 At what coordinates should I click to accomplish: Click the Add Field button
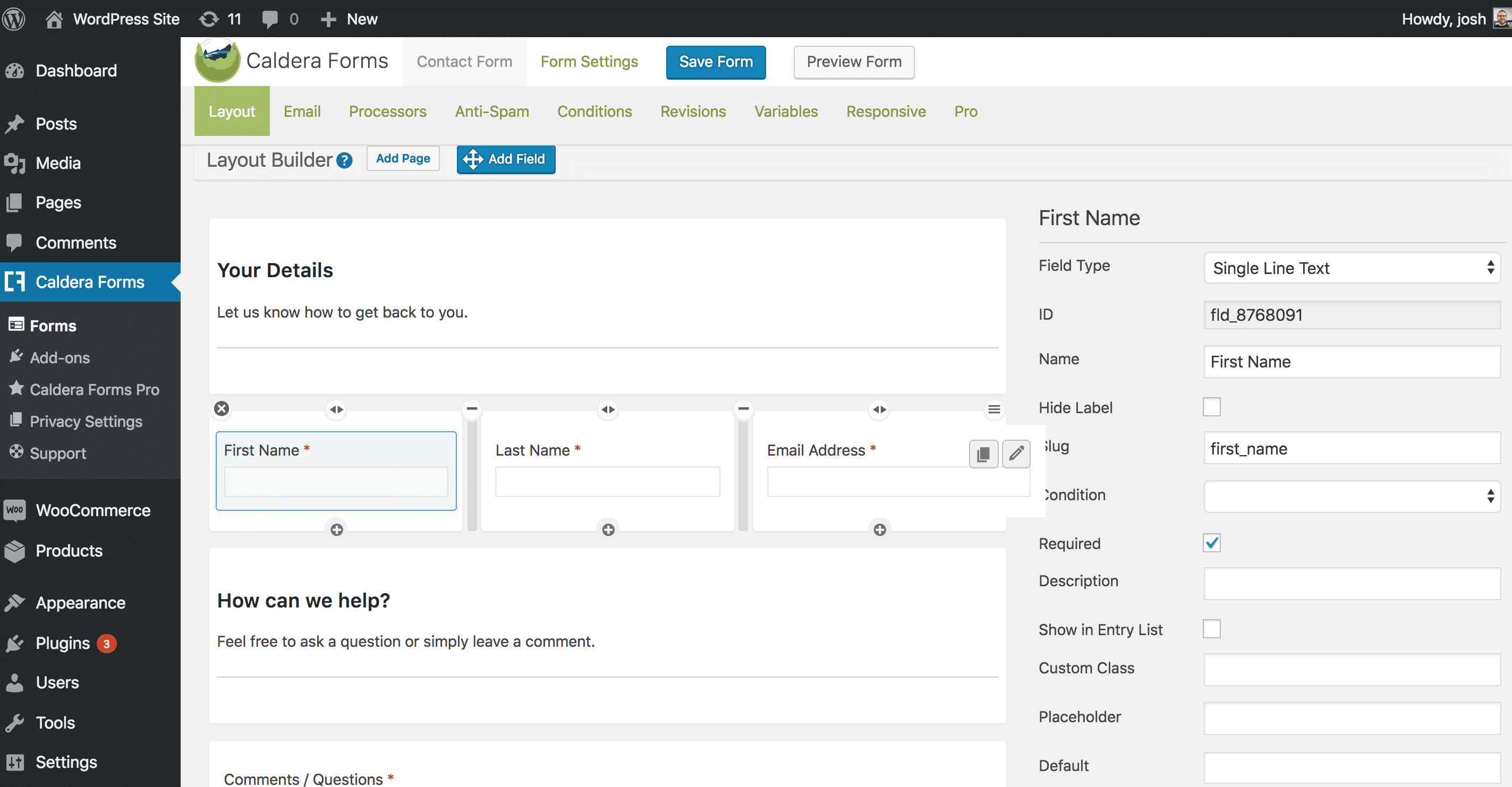tap(506, 159)
